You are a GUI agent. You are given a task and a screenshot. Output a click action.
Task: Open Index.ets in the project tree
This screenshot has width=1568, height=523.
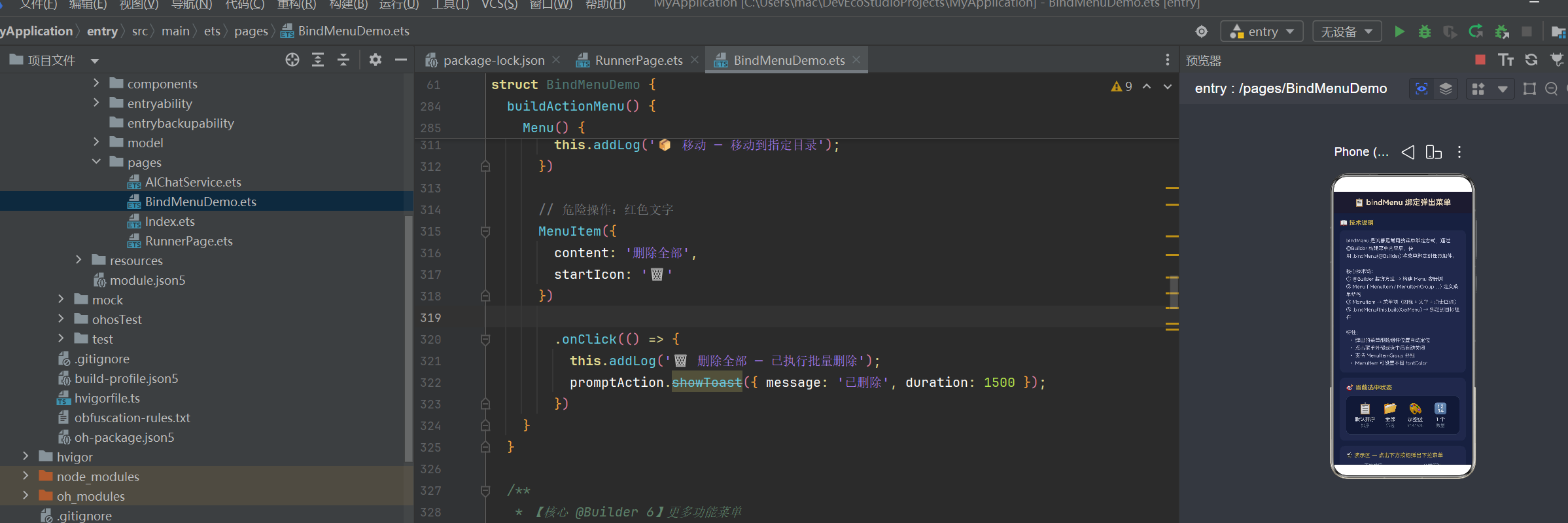coord(170,221)
